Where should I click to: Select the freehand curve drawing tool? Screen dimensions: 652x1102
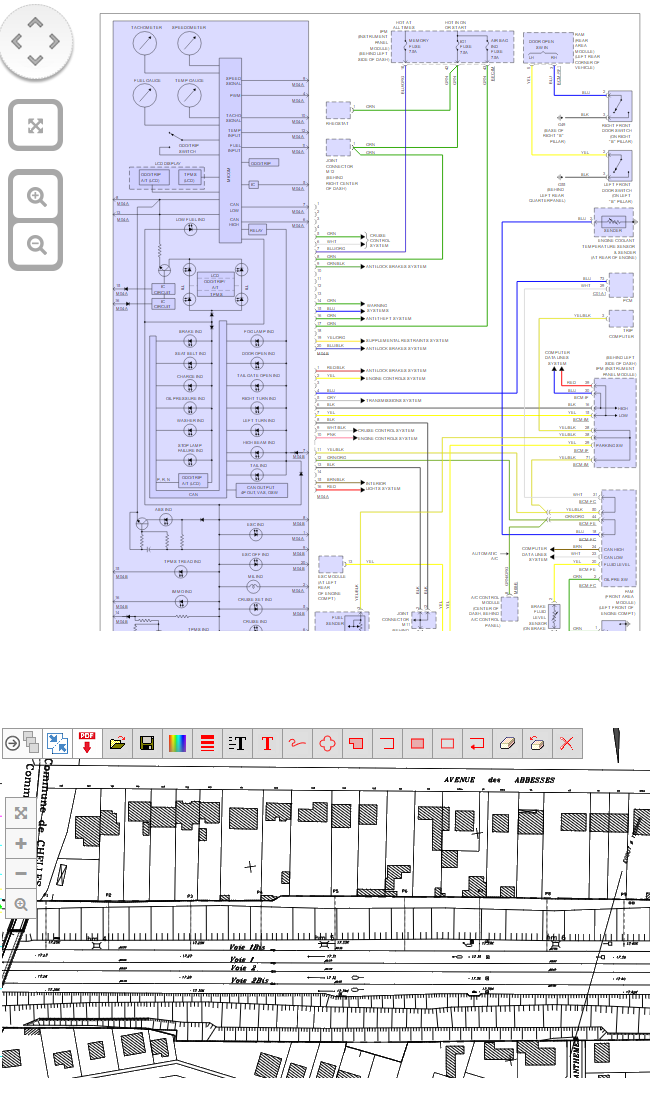tap(297, 743)
